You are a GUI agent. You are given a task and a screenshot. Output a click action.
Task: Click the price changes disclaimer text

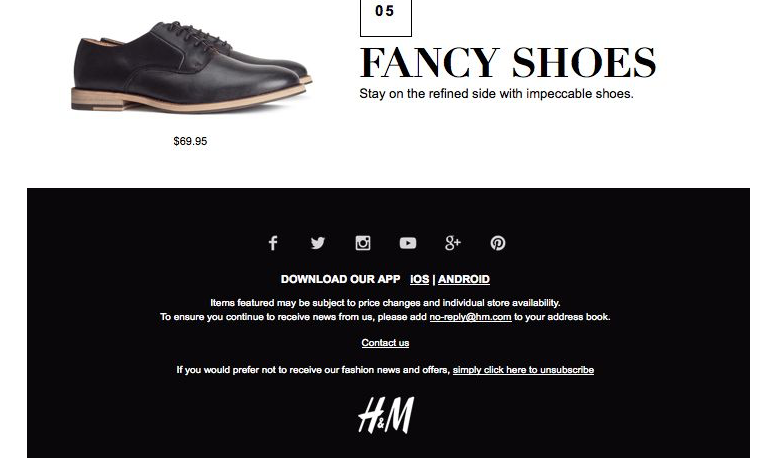385,303
